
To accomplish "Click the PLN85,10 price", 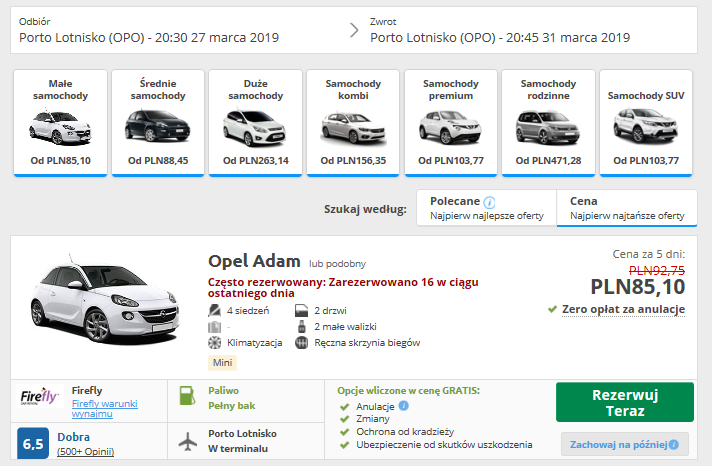I will pyautogui.click(x=638, y=287).
